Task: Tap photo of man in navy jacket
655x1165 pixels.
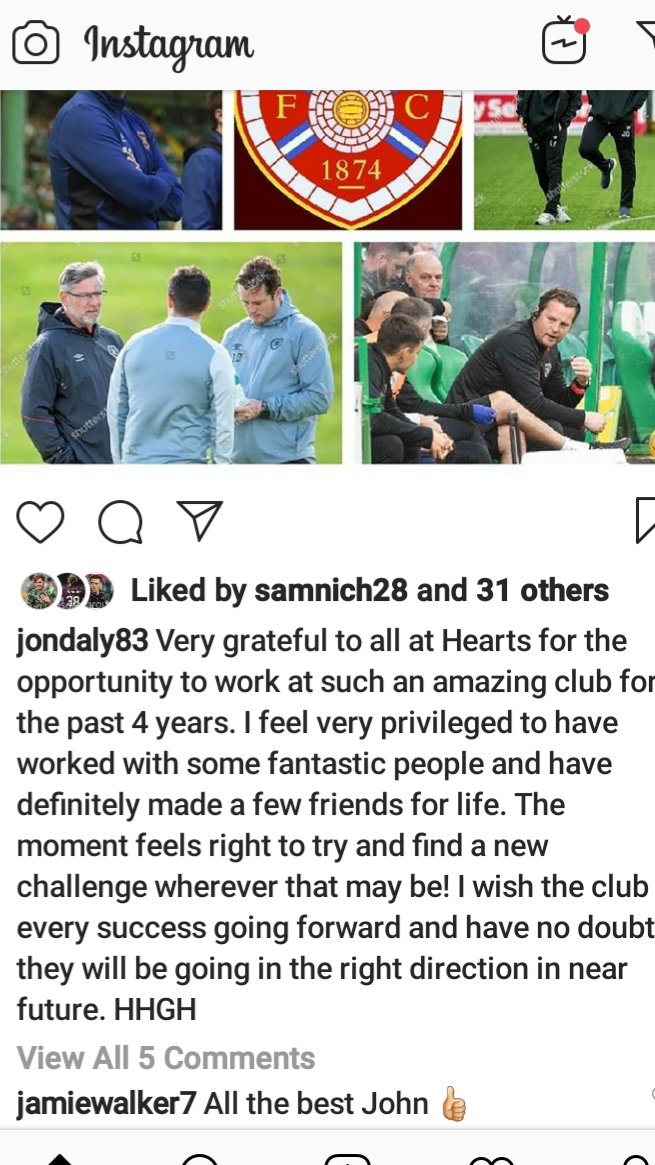Action: tap(111, 160)
